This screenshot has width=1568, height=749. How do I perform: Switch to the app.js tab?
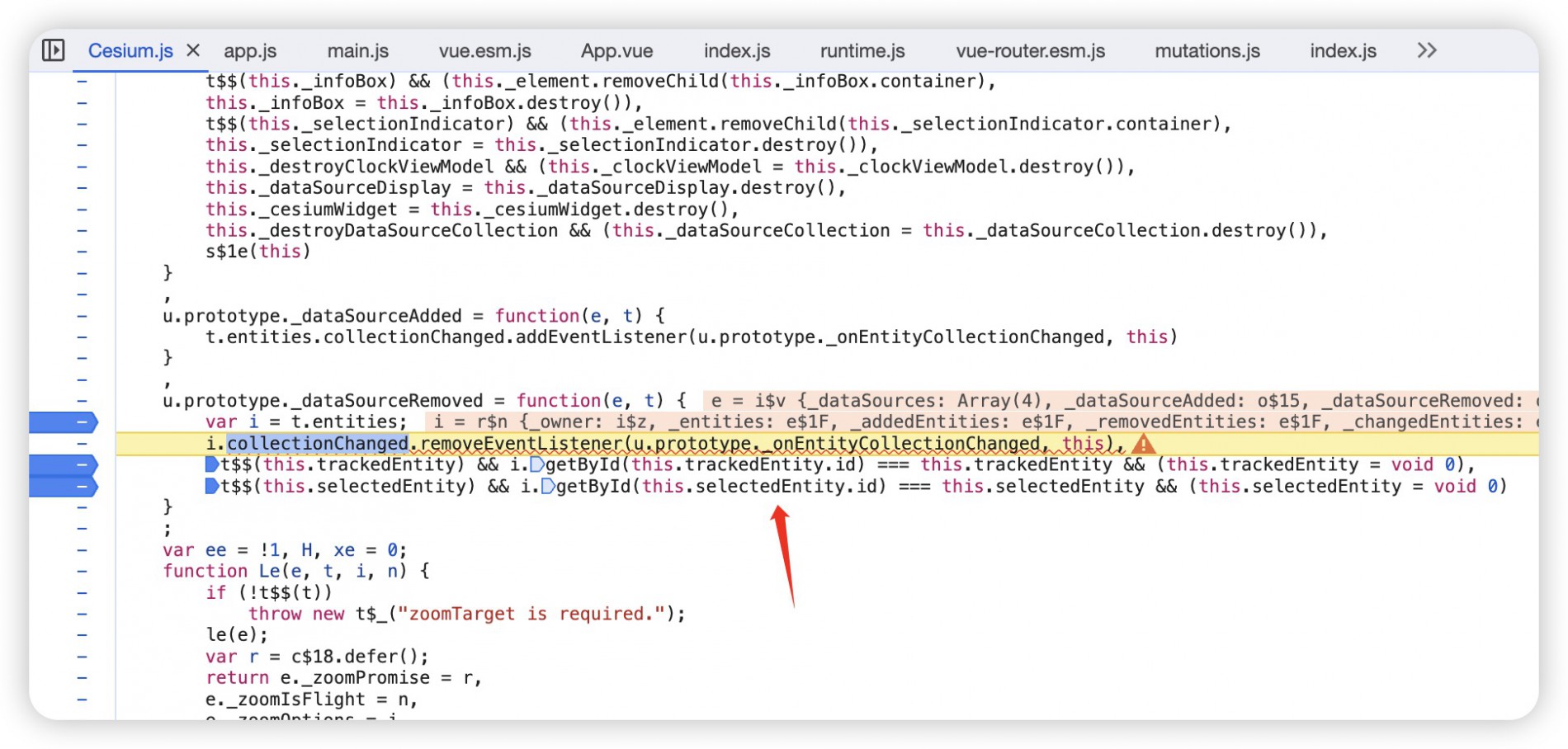coord(250,51)
